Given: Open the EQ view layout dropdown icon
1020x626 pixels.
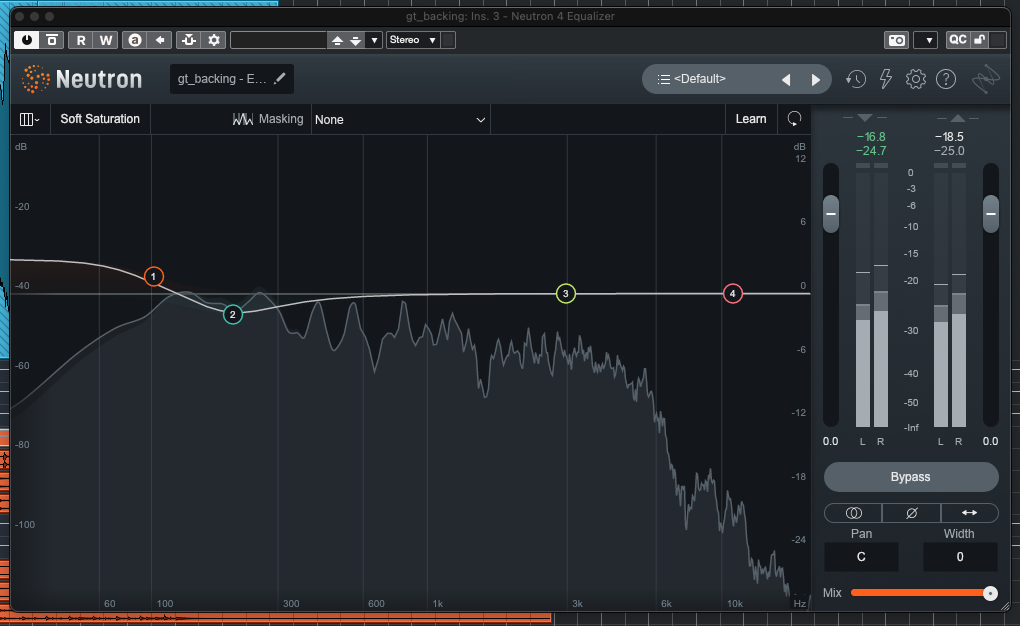Looking at the screenshot, I should point(29,119).
